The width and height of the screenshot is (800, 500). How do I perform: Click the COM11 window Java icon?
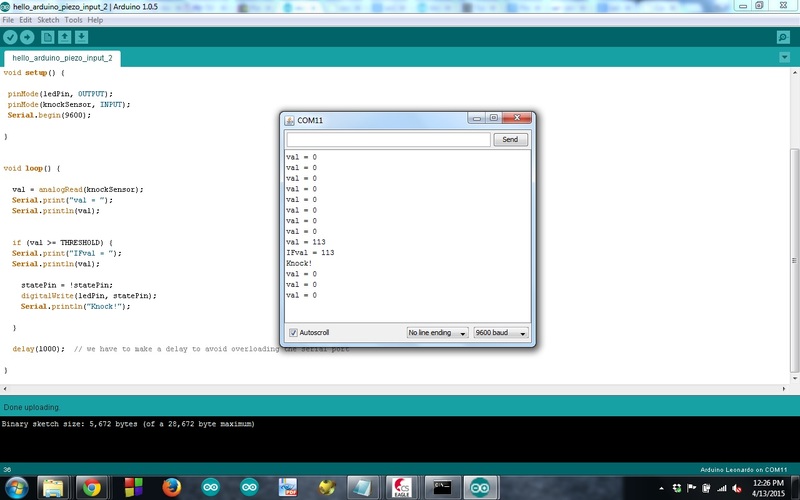[x=289, y=120]
